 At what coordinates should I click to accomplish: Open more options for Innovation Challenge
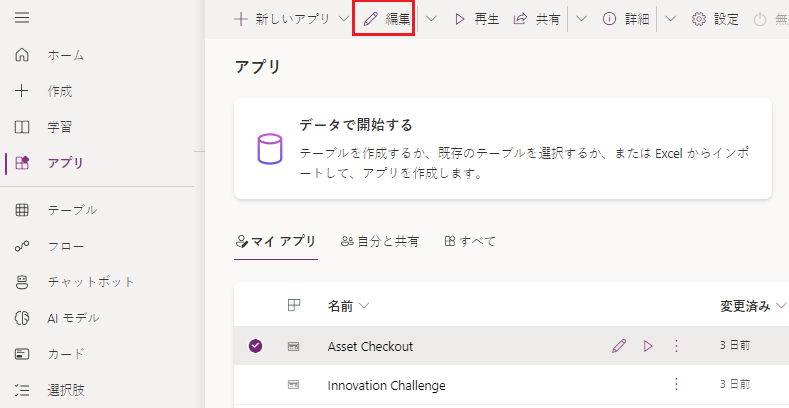pyautogui.click(x=676, y=384)
